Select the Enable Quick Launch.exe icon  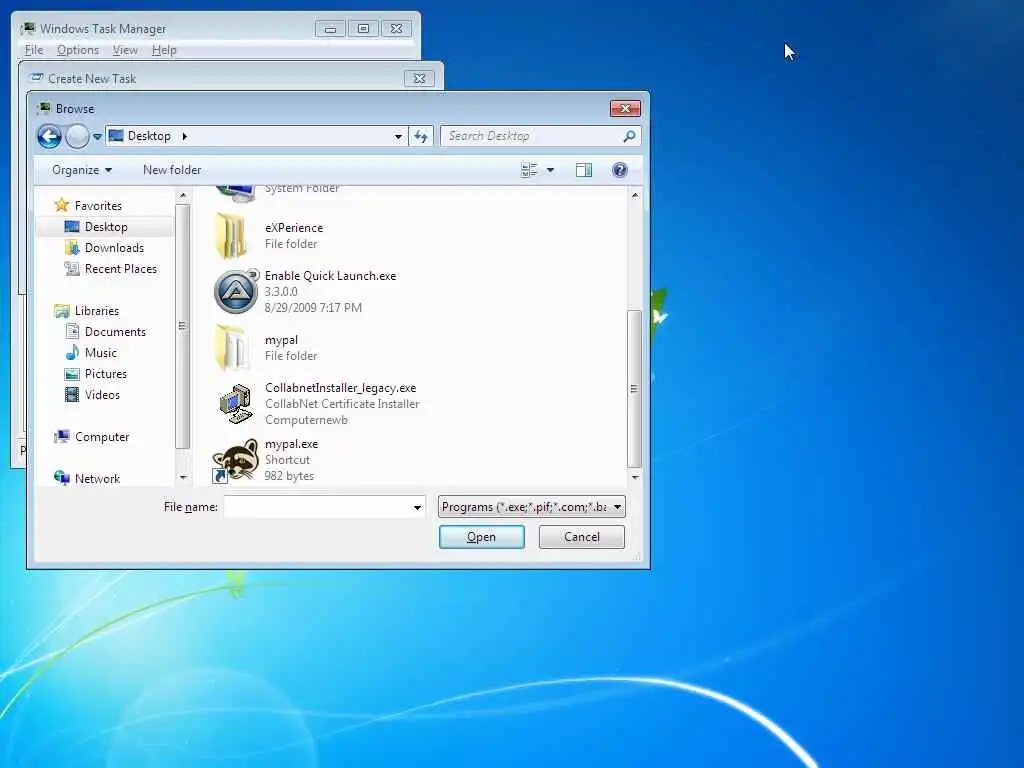pos(236,291)
